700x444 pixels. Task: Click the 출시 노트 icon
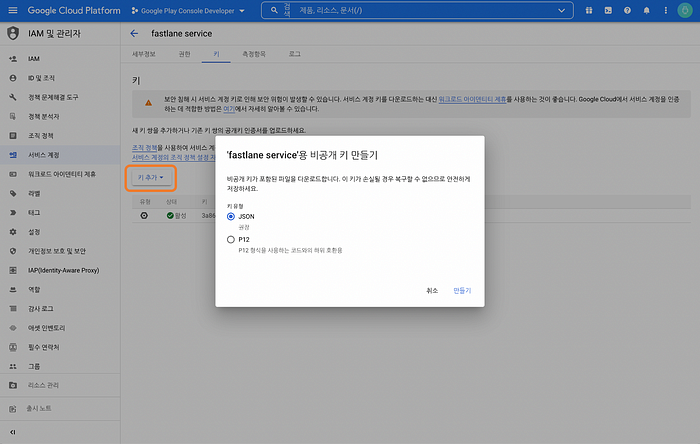click(x=13, y=408)
